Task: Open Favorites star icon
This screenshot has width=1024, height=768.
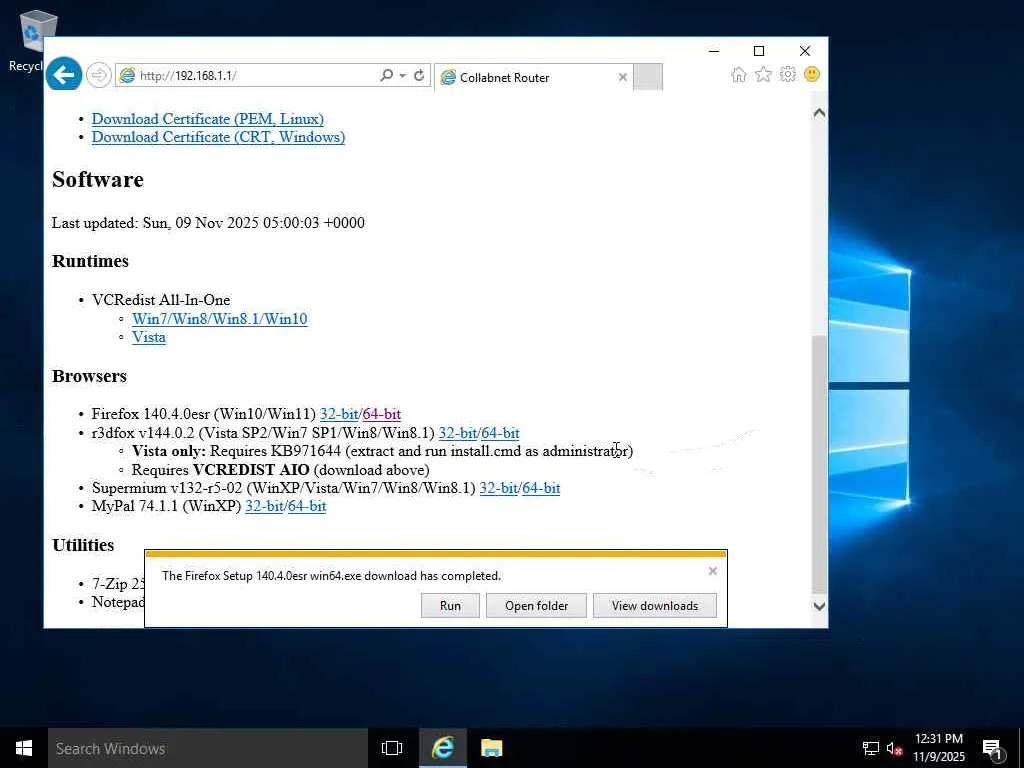Action: pyautogui.click(x=763, y=74)
